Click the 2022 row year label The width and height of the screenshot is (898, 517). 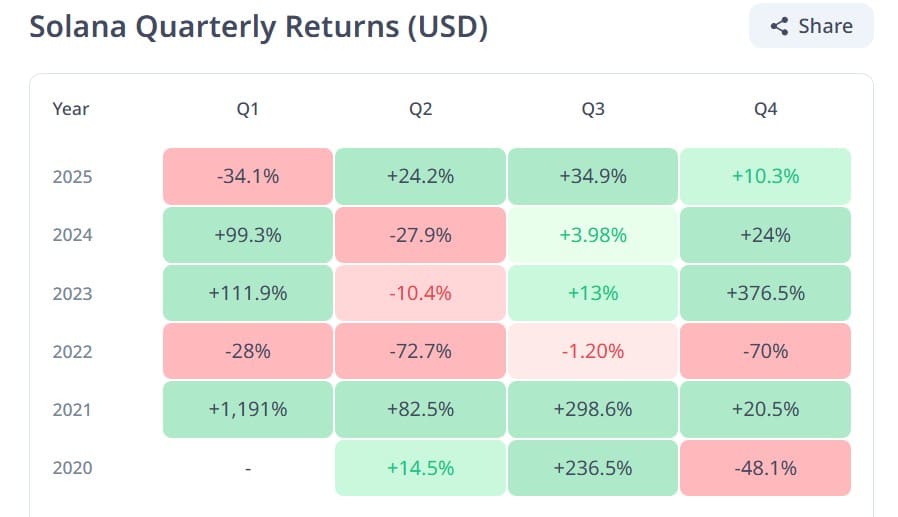(72, 351)
